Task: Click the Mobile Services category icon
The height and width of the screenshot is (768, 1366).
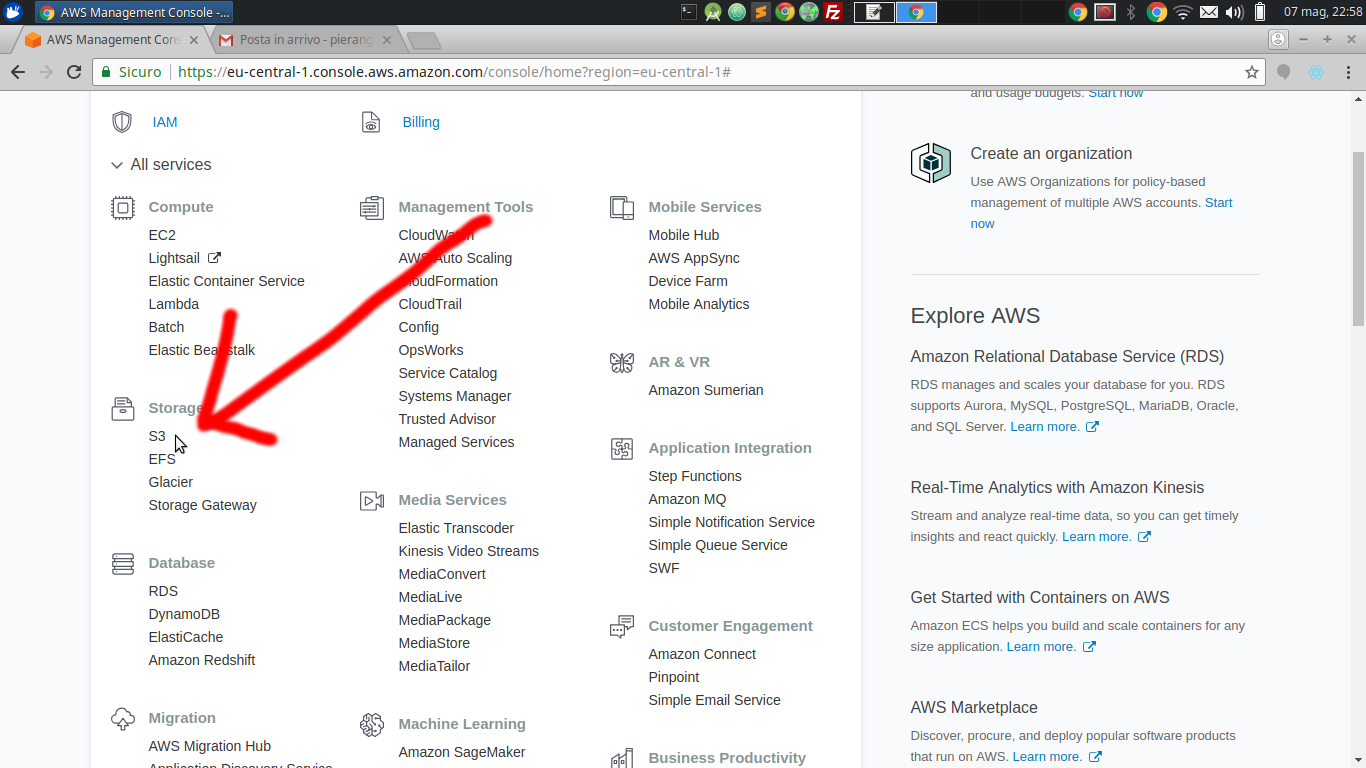Action: [621, 207]
